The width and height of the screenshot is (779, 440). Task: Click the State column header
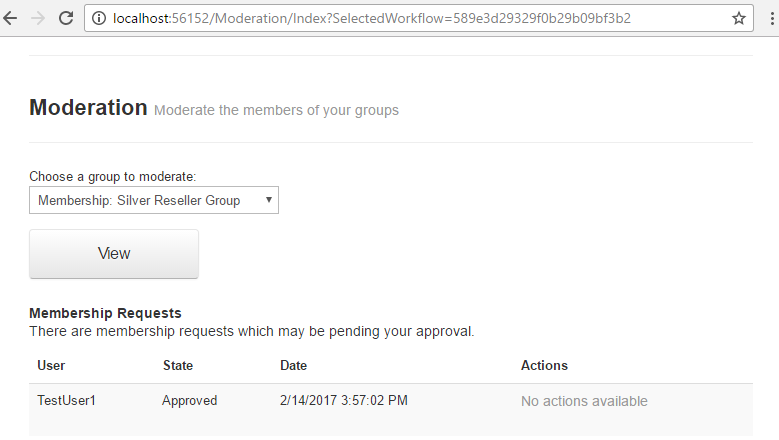(x=178, y=365)
